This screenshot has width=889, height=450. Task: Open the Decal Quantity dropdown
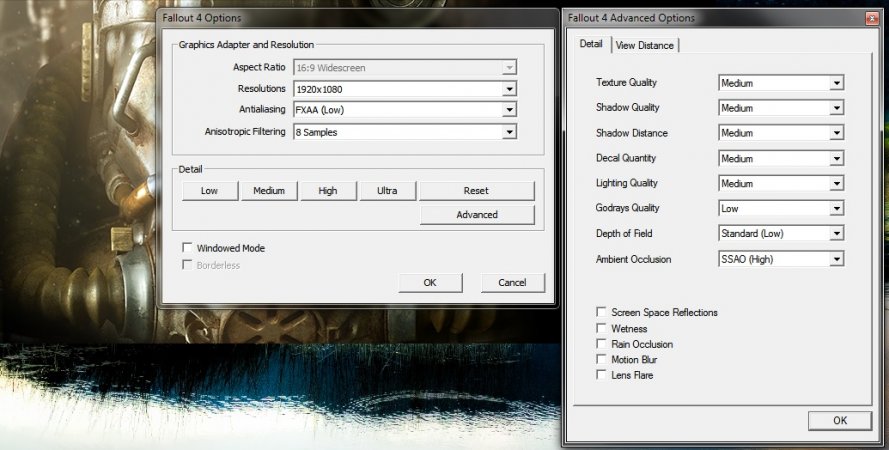click(x=781, y=158)
